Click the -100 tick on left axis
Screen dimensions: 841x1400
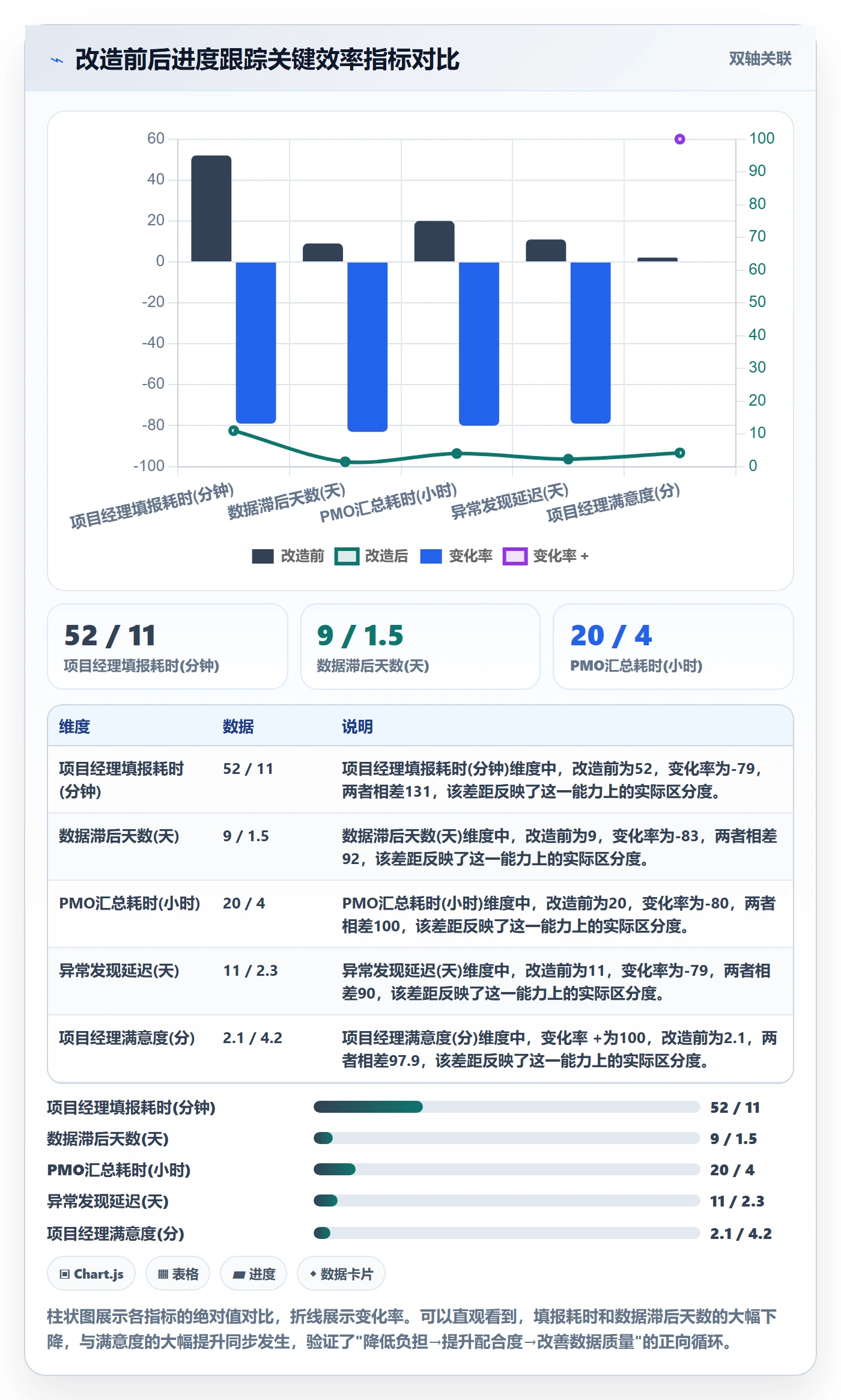click(148, 466)
